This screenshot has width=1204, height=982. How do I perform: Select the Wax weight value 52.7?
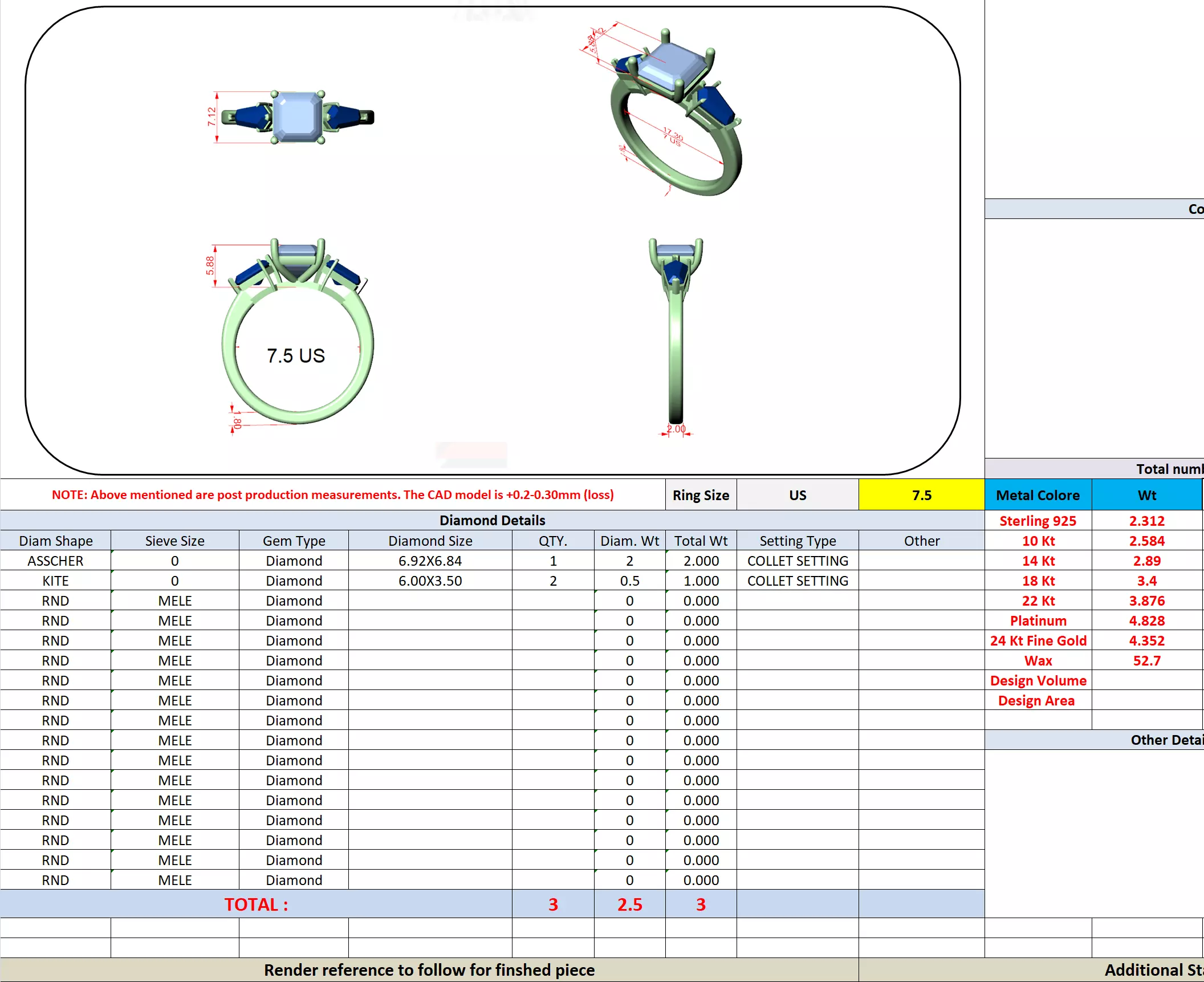(x=1146, y=660)
